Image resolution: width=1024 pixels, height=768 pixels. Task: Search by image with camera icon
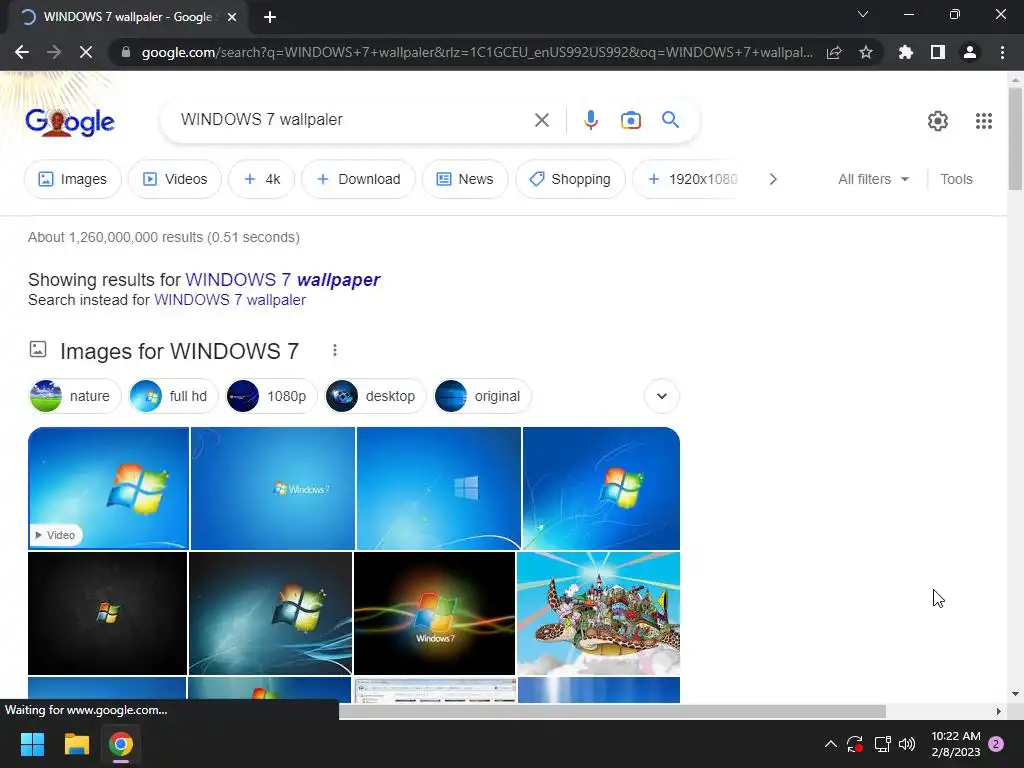pyautogui.click(x=631, y=120)
